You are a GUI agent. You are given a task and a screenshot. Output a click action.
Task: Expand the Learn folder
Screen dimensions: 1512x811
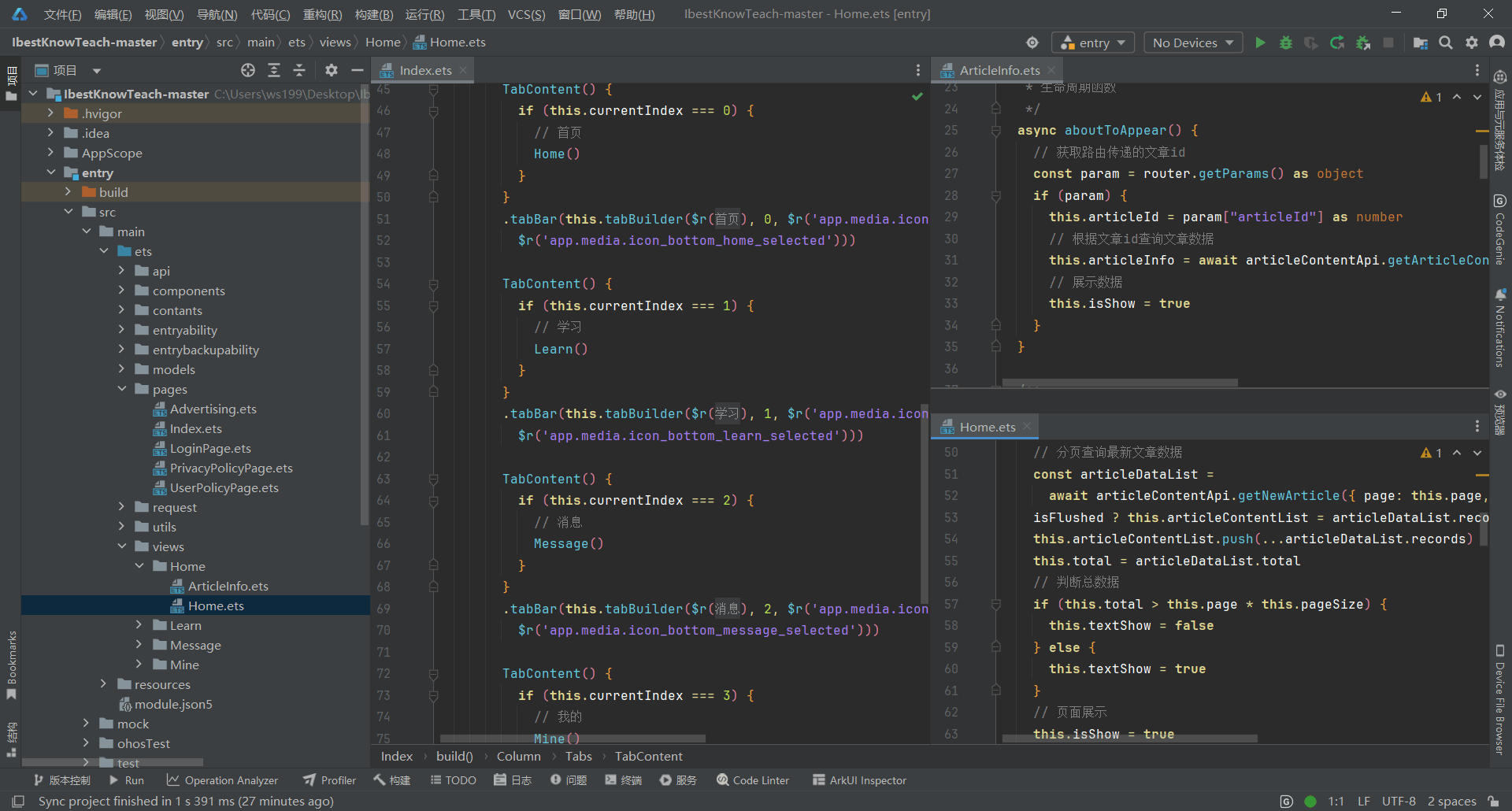[139, 625]
